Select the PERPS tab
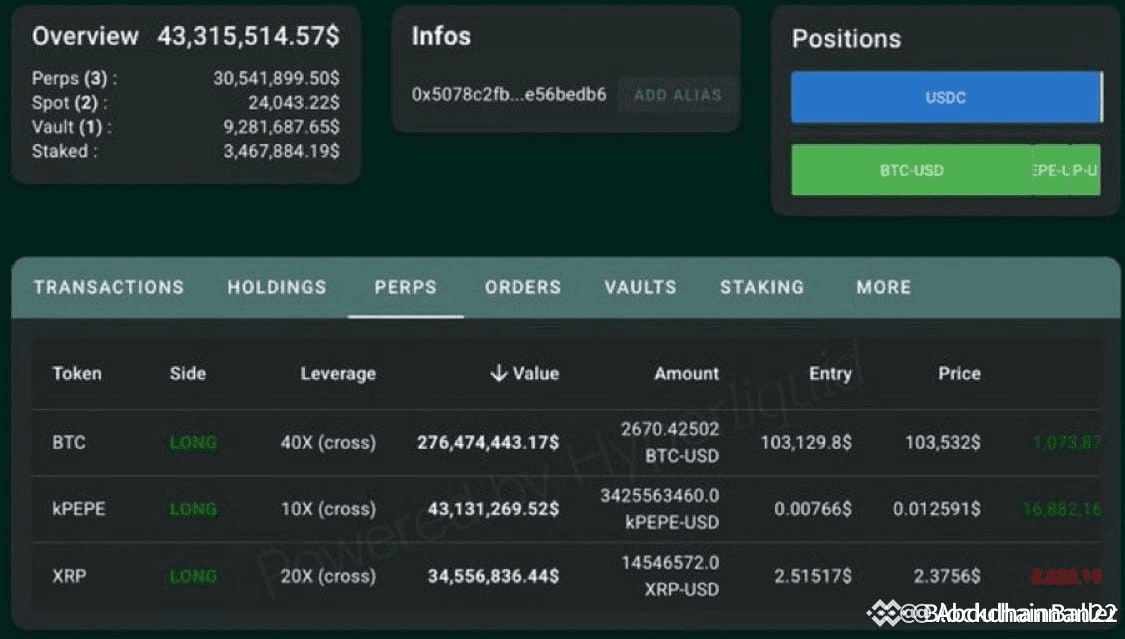The width and height of the screenshot is (1125, 639). tap(405, 287)
